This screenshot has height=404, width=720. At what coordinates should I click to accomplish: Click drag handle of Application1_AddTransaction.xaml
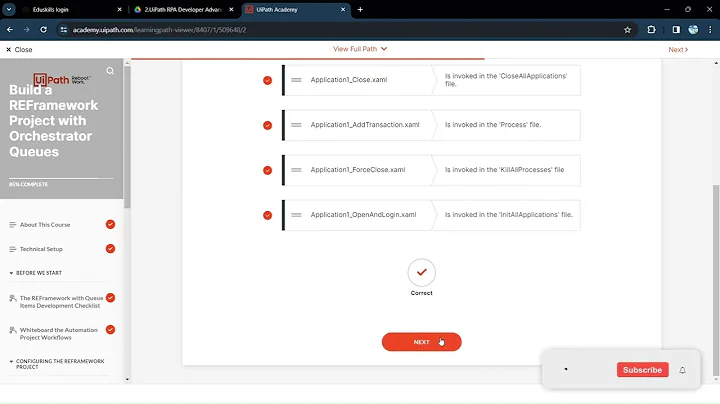pyautogui.click(x=296, y=125)
